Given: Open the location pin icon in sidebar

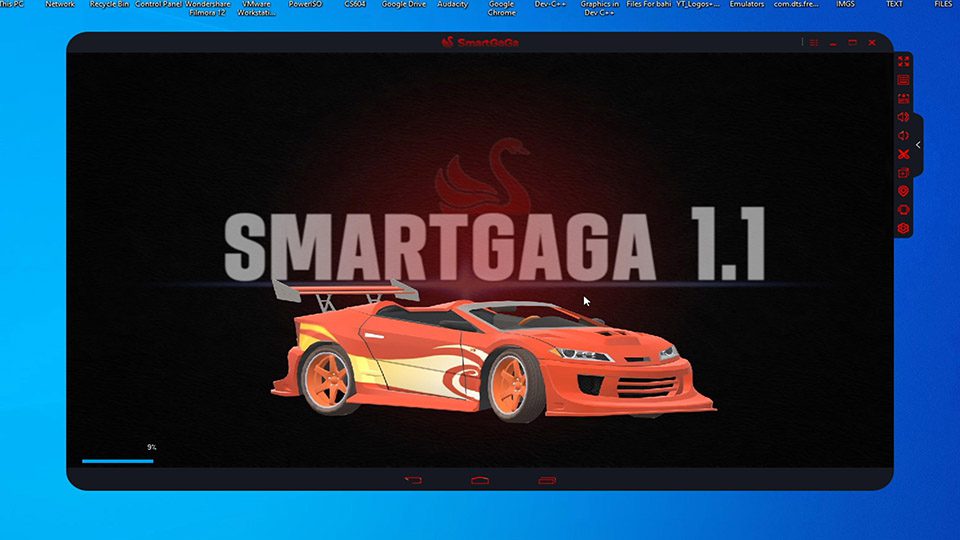Looking at the screenshot, I should (x=904, y=191).
